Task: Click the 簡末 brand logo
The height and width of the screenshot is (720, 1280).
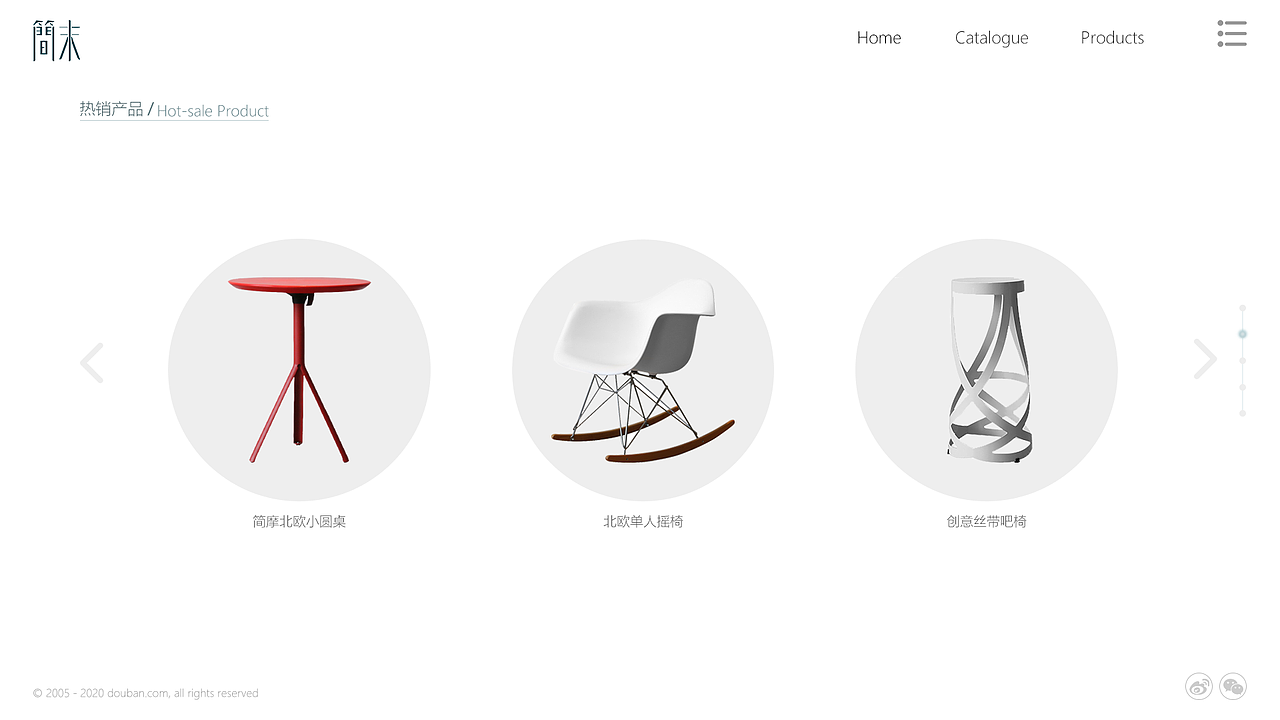Action: click(56, 40)
